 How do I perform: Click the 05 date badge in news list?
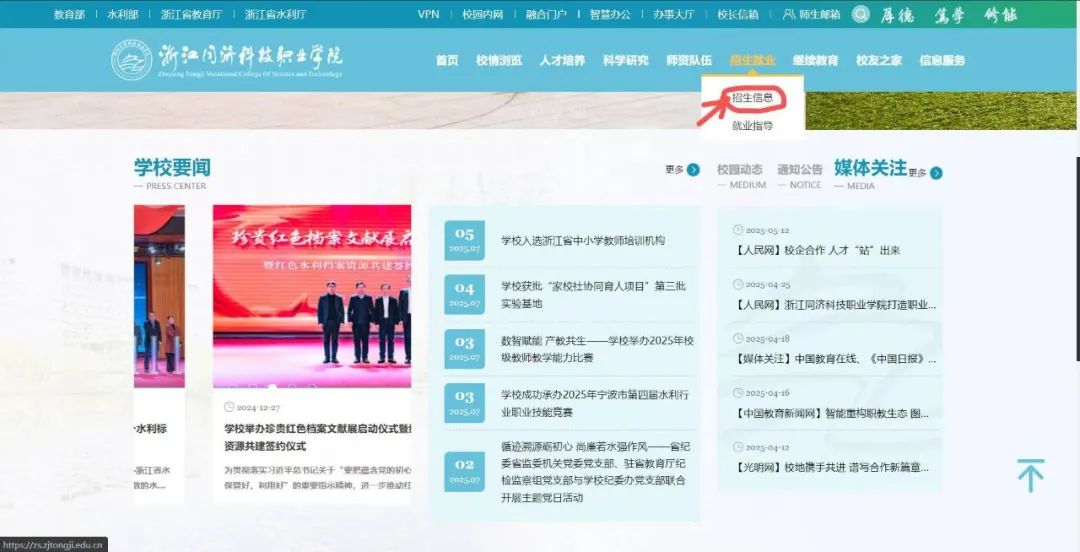(464, 240)
